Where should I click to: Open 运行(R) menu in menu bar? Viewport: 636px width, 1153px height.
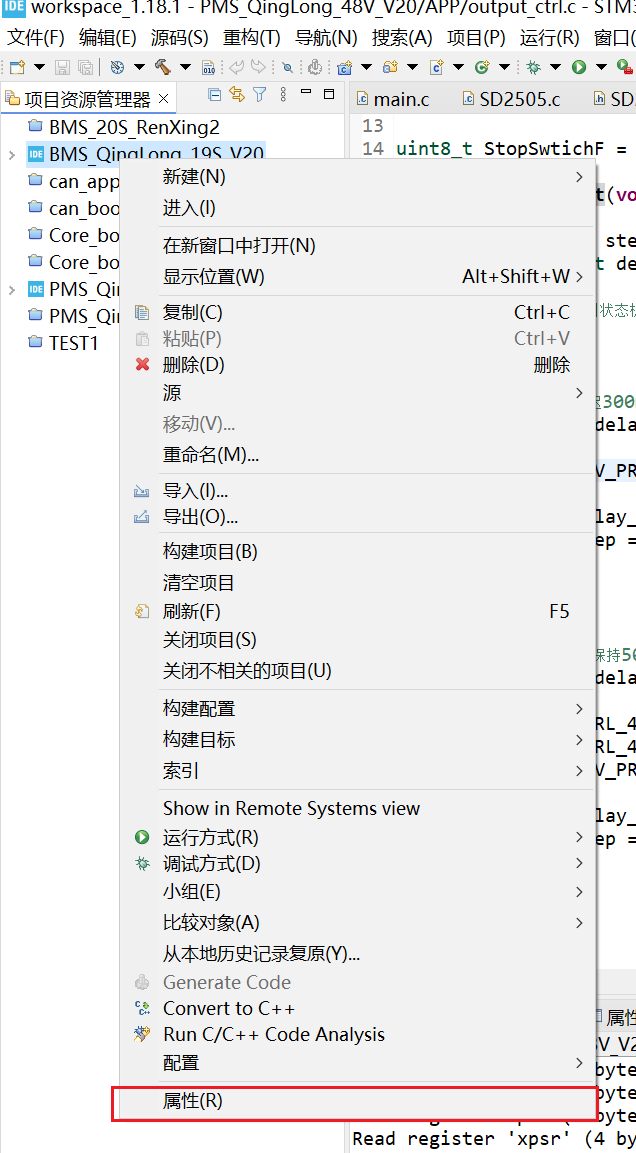pyautogui.click(x=550, y=38)
